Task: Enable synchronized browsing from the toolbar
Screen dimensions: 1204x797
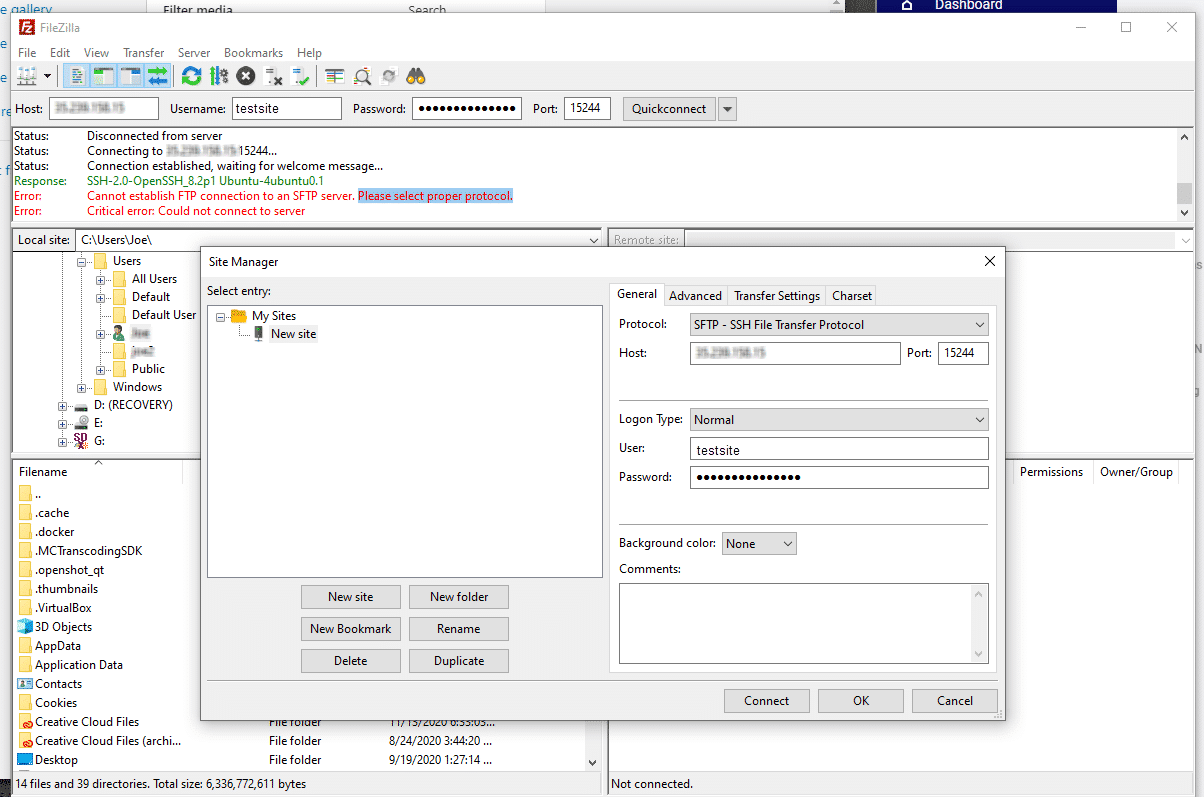Action: (388, 75)
